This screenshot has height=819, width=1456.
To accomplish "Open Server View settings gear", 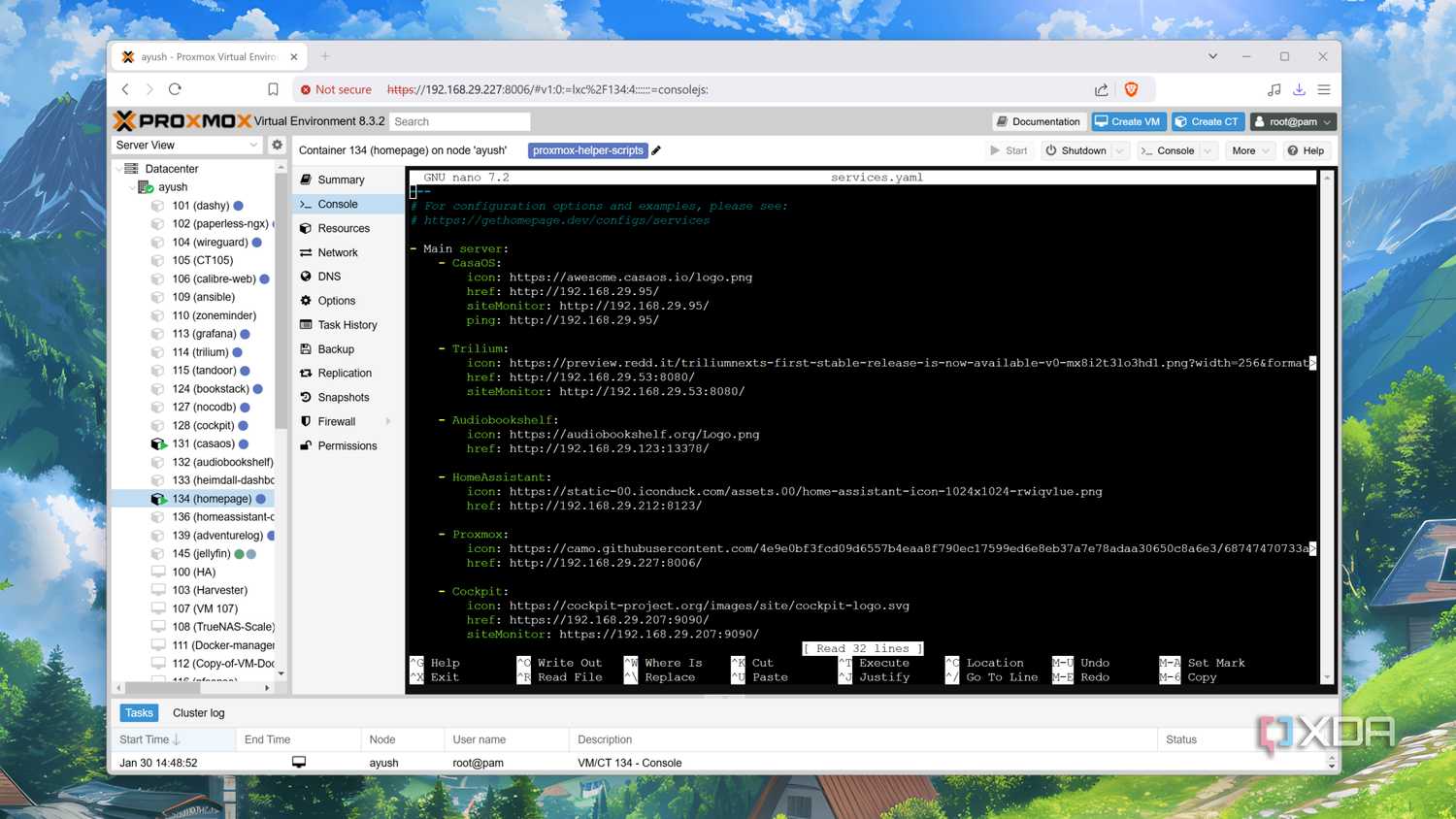I will [x=277, y=145].
